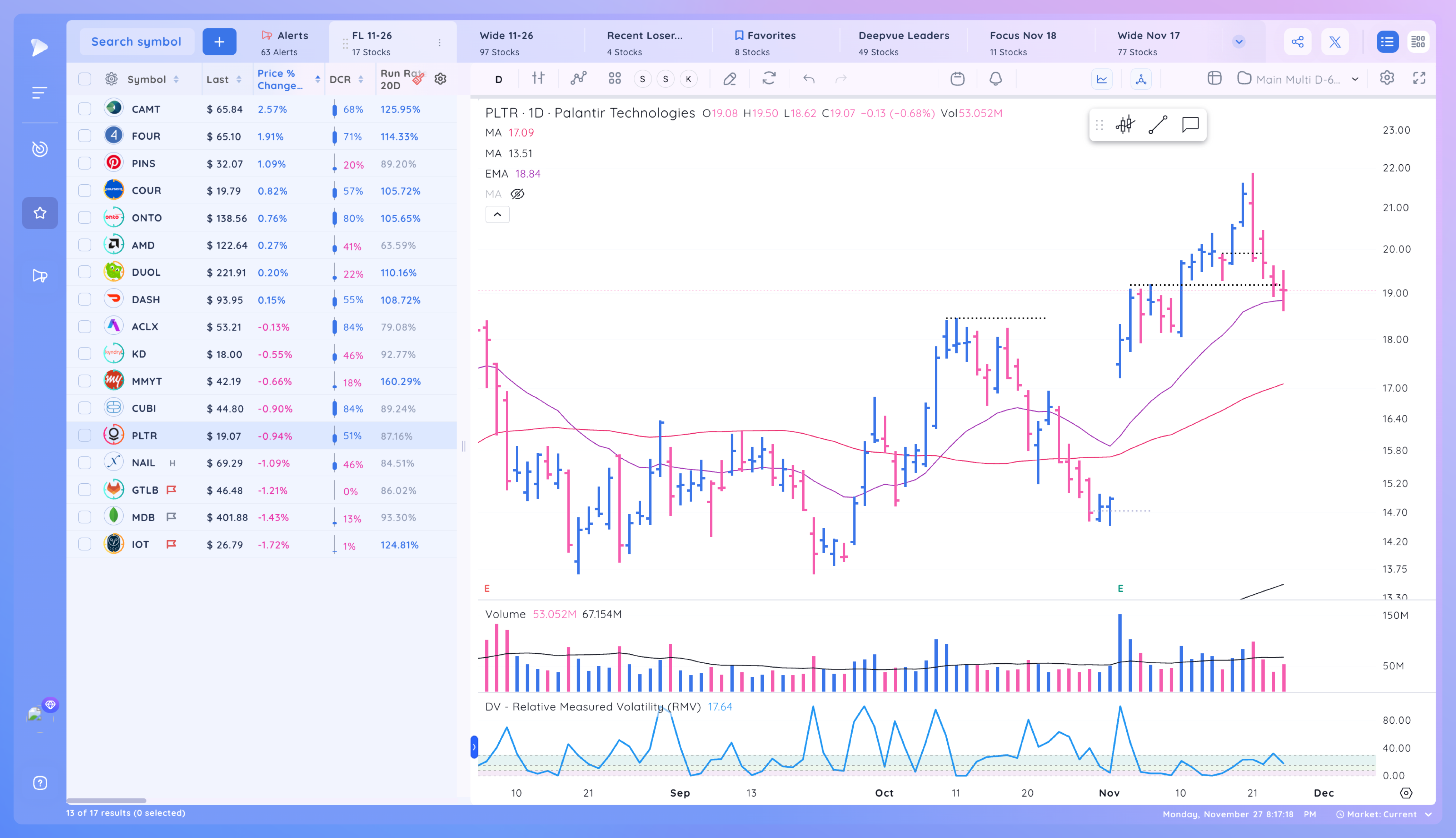This screenshot has width=1456, height=838.
Task: Open the column settings gear in table header
Action: [x=440, y=79]
